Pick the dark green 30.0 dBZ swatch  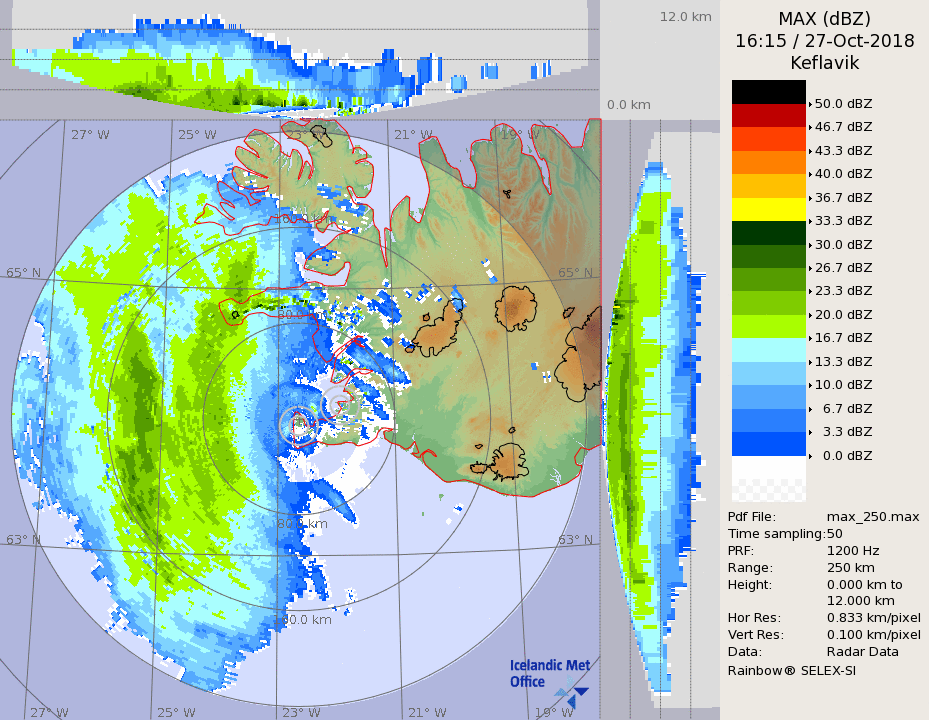[x=768, y=232]
